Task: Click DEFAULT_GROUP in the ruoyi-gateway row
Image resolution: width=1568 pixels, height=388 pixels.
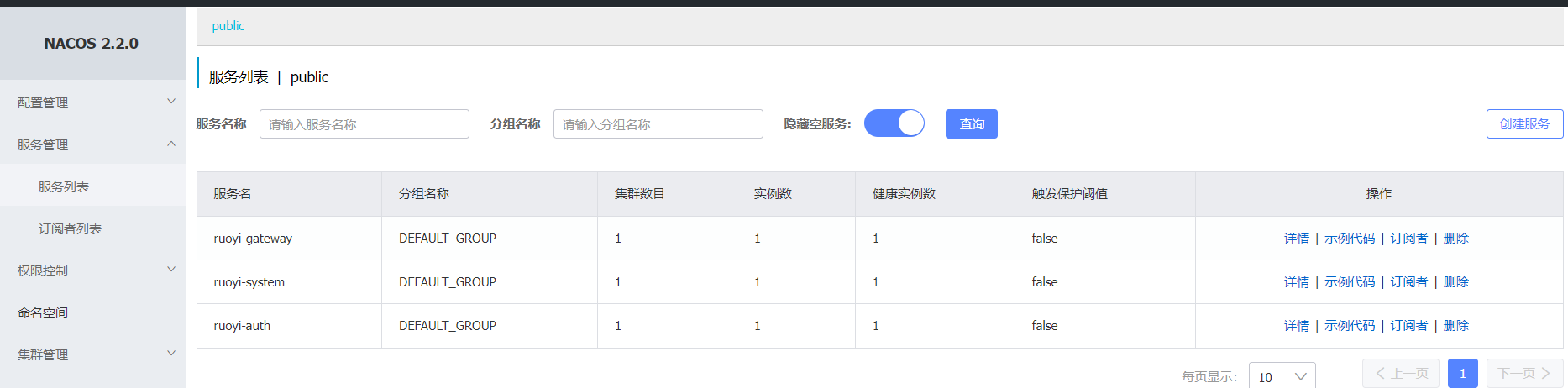Action: [448, 239]
